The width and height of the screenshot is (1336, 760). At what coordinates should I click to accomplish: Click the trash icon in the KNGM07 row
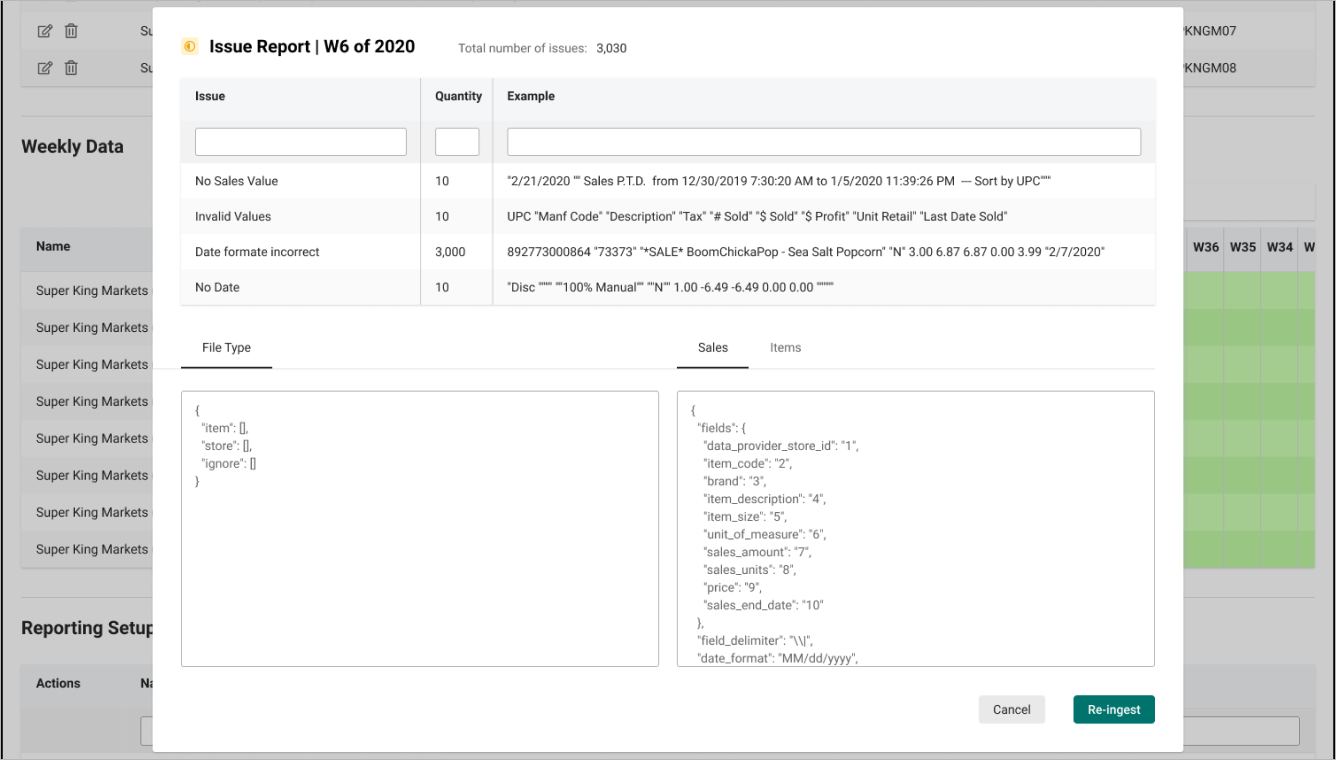coord(71,31)
